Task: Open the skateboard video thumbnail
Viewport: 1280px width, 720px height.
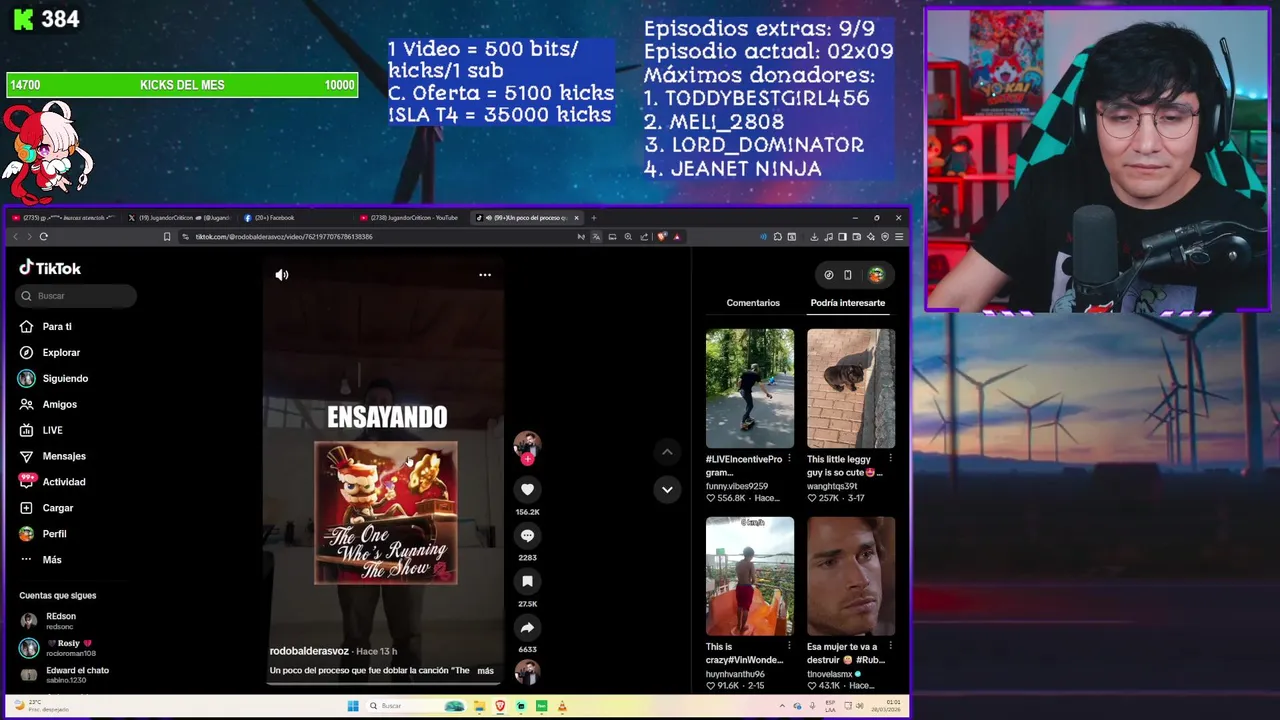Action: coord(750,388)
